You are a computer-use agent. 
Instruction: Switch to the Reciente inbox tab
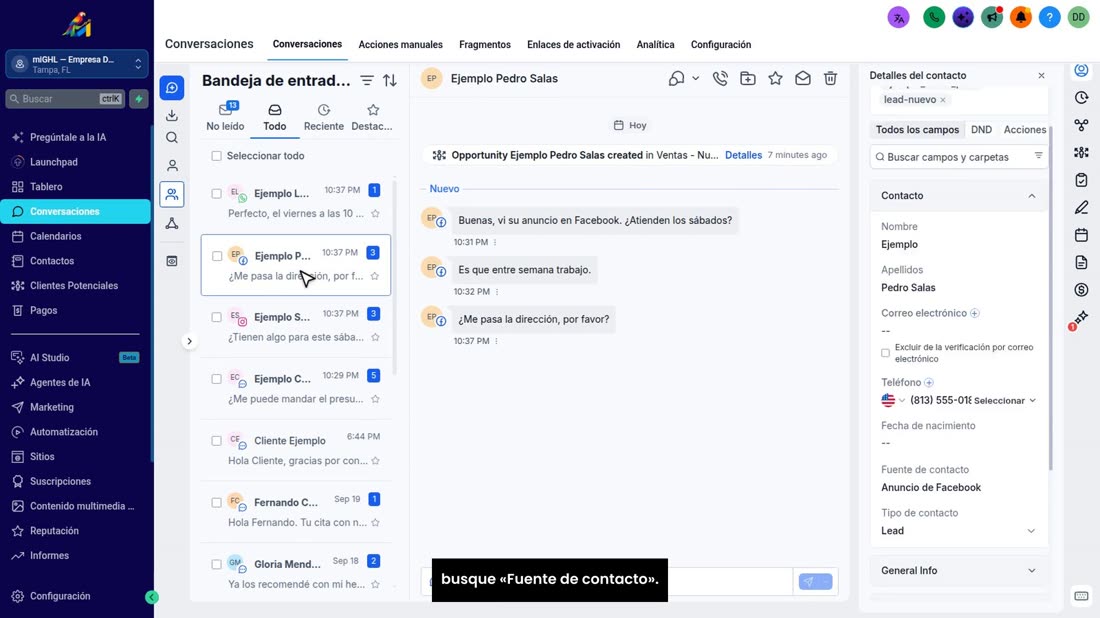pos(323,117)
